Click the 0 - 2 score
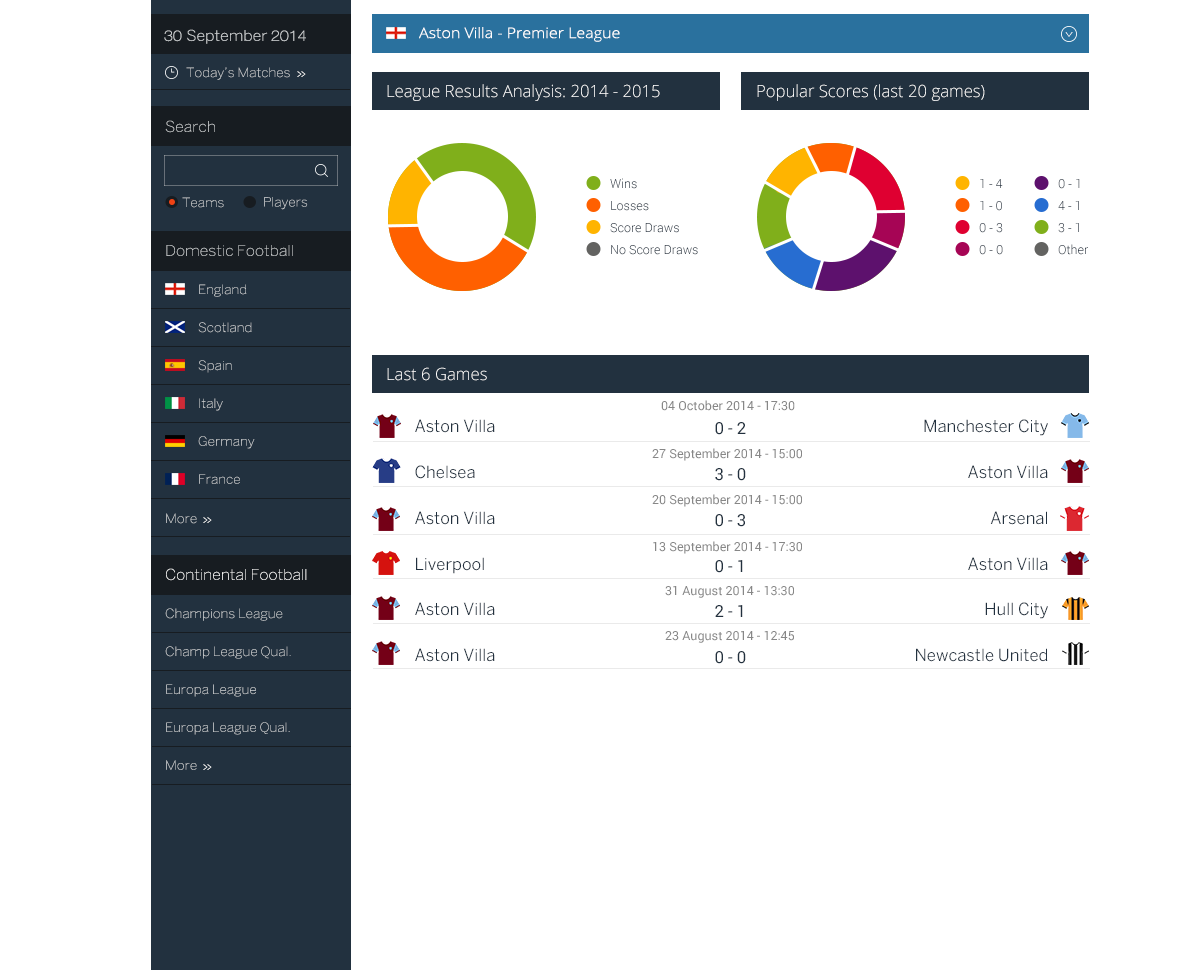This screenshot has width=1200, height=970. pyautogui.click(x=730, y=429)
